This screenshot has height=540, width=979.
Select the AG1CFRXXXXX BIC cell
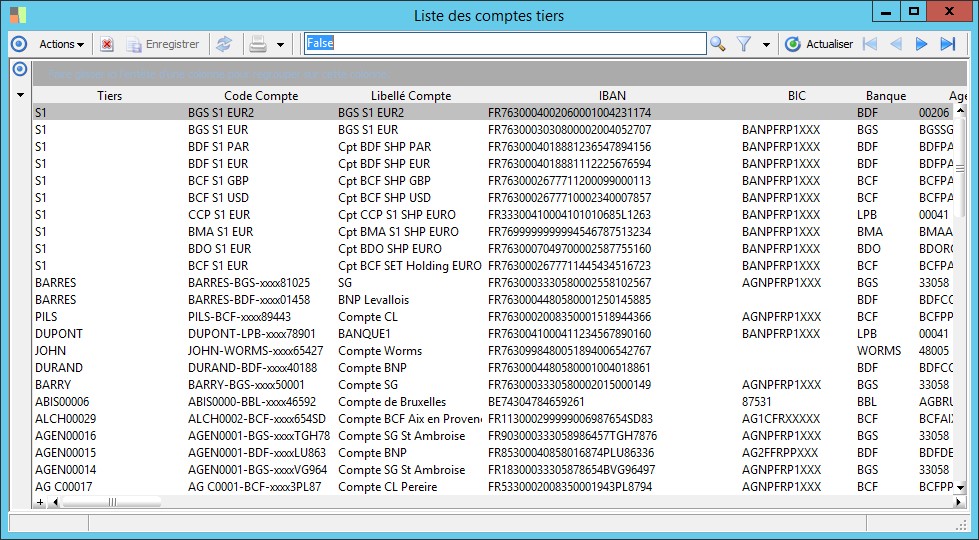tap(797, 419)
